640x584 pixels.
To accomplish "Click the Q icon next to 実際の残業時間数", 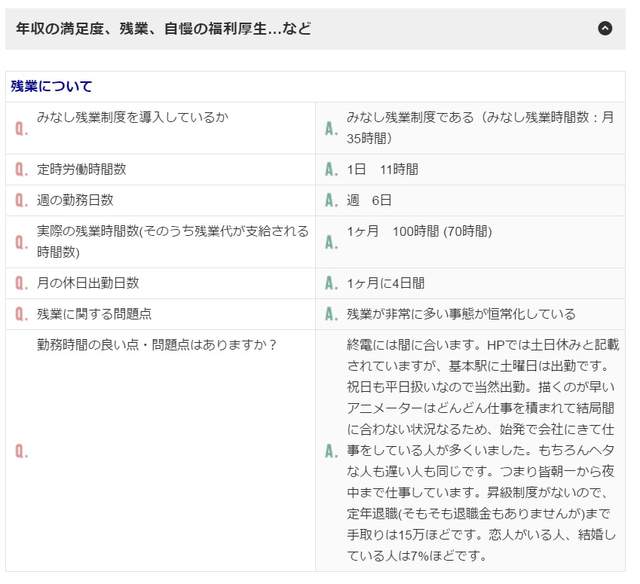I will coord(21,242).
